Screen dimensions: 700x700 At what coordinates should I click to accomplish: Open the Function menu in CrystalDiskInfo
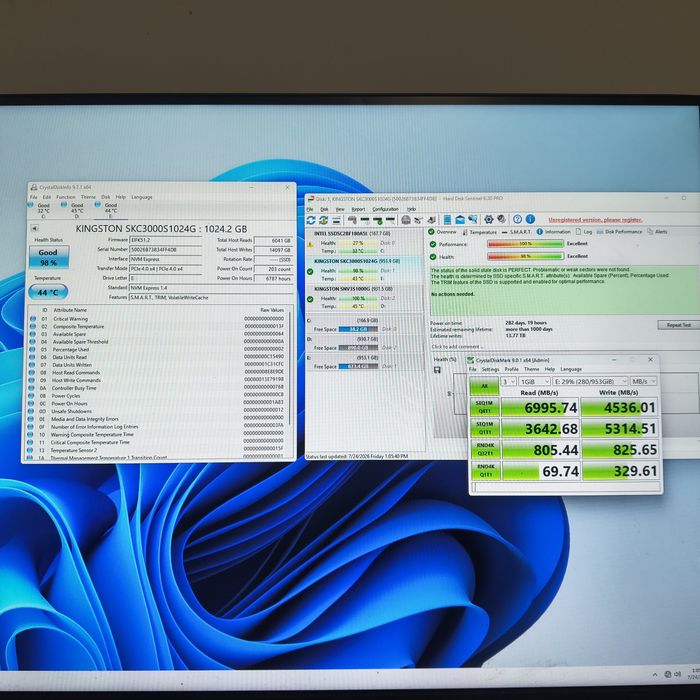click(x=66, y=197)
